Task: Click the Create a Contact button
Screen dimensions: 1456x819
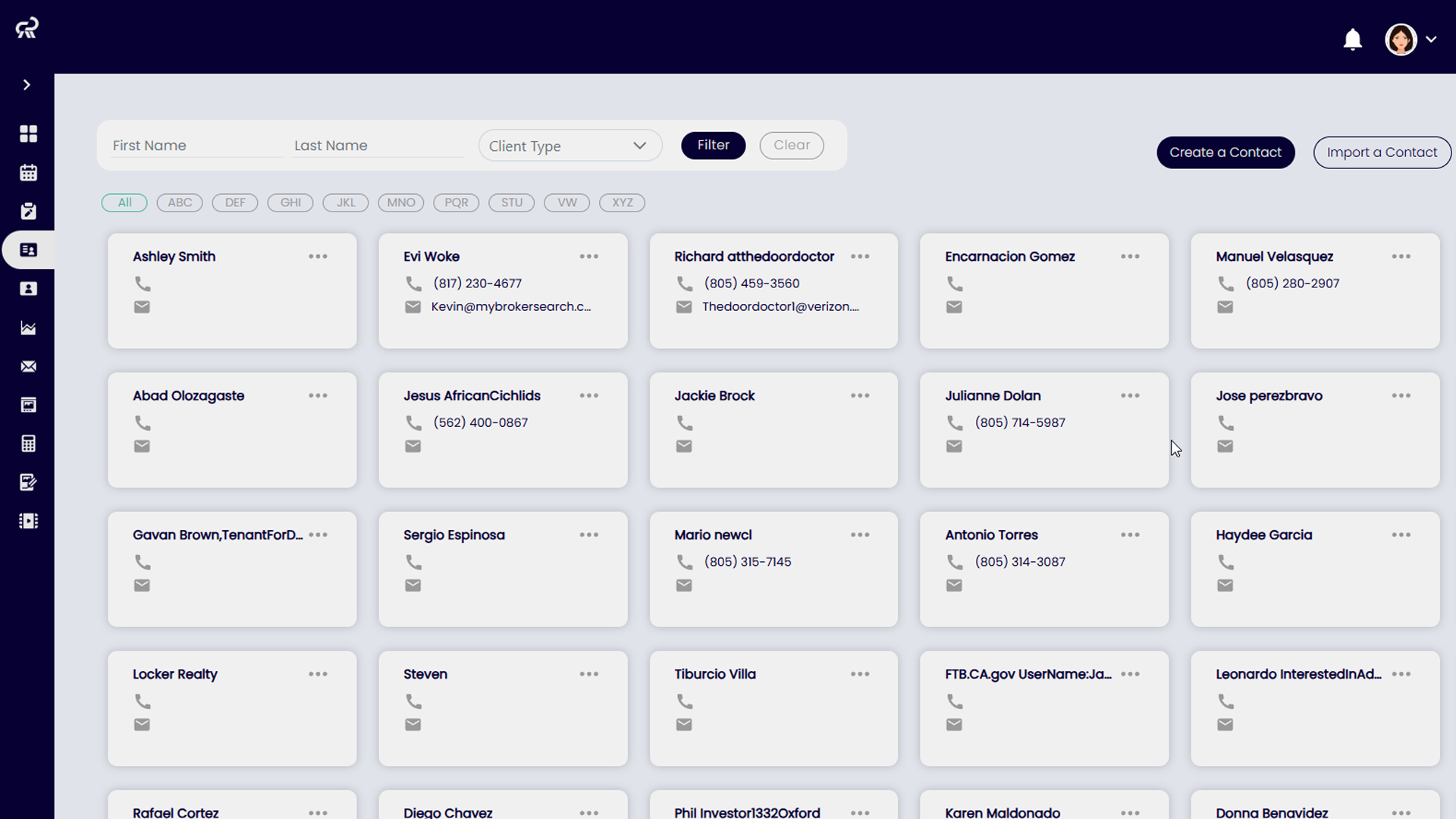Action: click(1225, 152)
